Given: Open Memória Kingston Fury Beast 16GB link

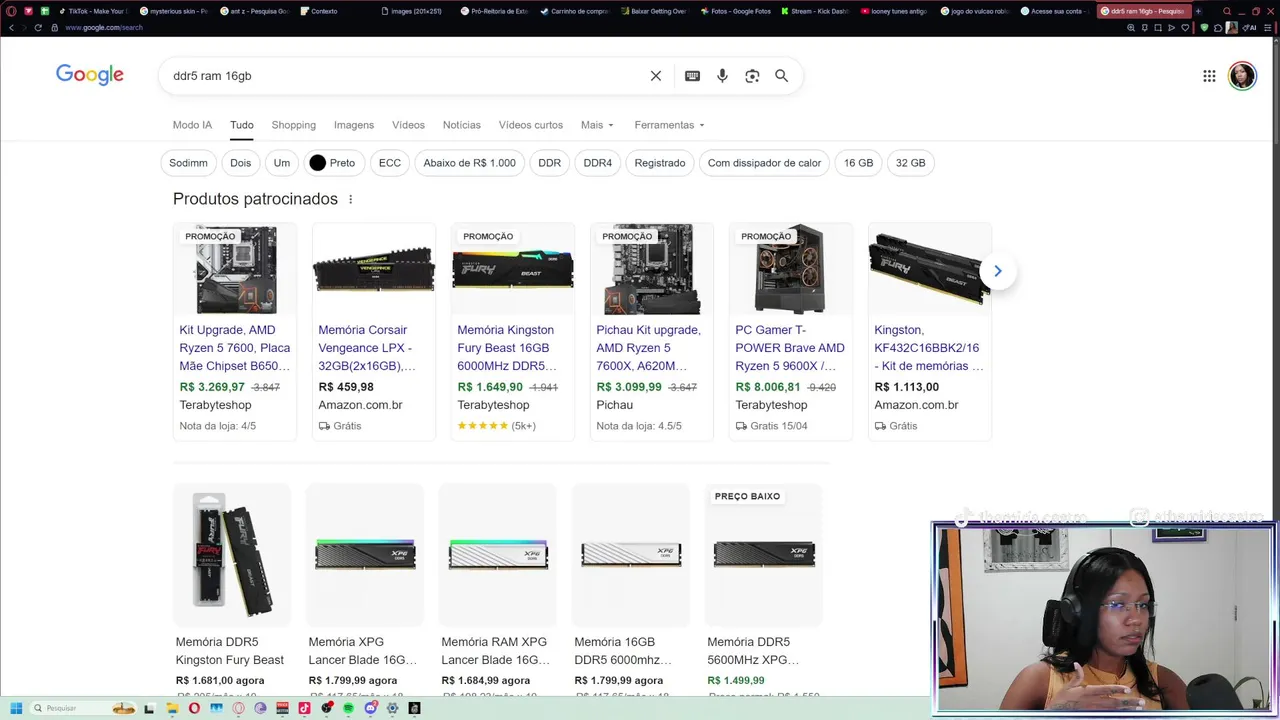Looking at the screenshot, I should pos(507,348).
